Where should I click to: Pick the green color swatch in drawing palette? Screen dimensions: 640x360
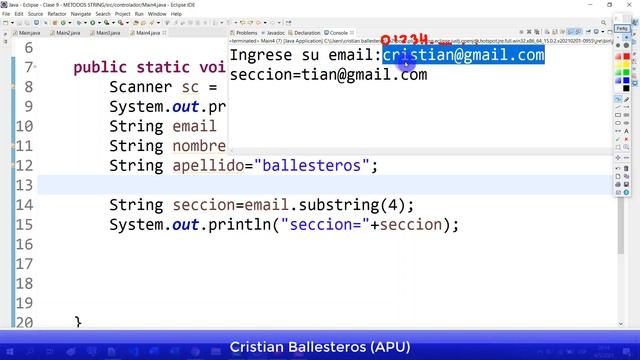pyautogui.click(x=627, y=72)
